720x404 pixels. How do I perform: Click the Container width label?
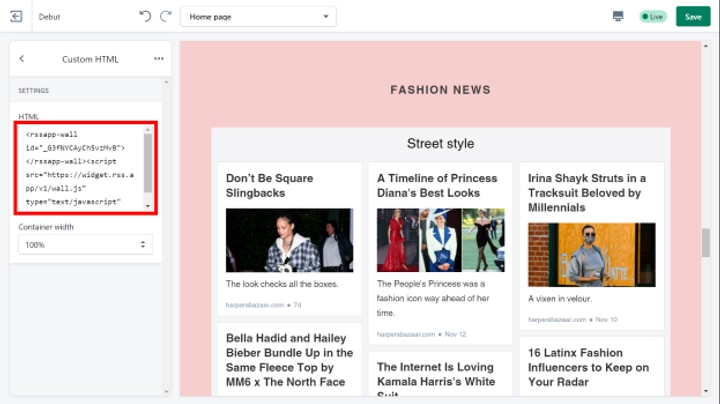[46, 227]
